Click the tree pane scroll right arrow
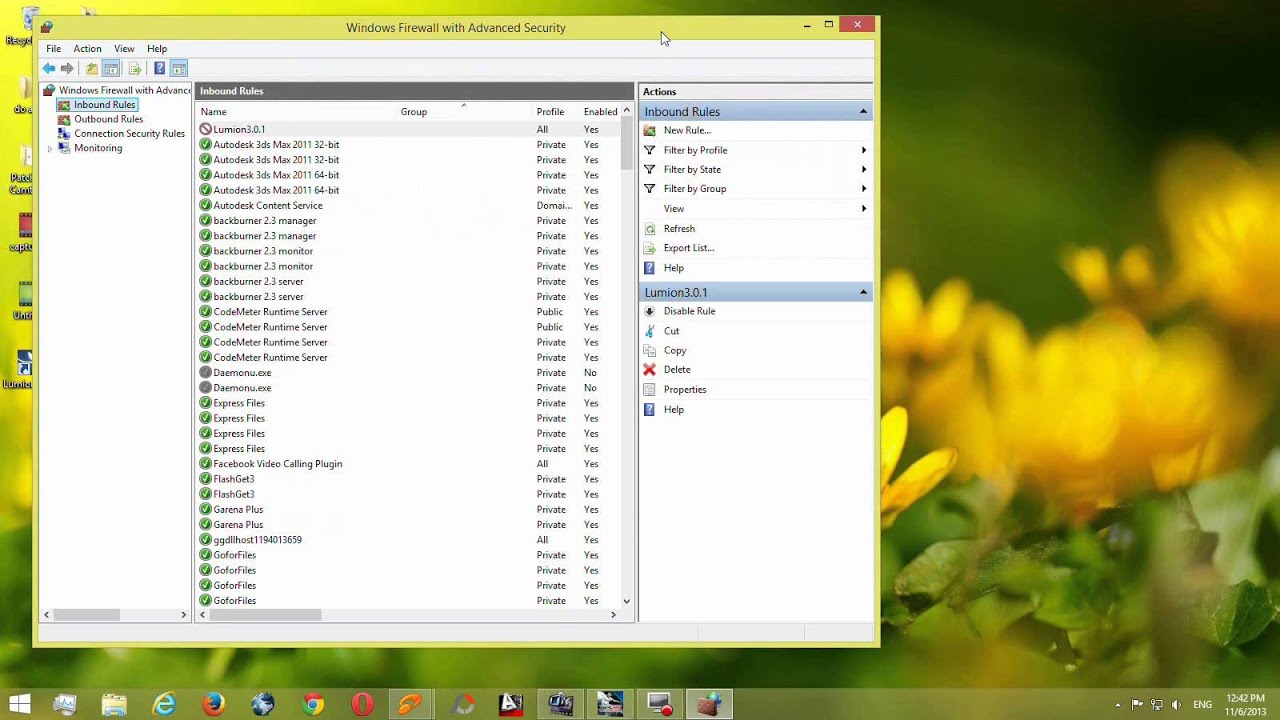The width and height of the screenshot is (1280, 720). 184,615
